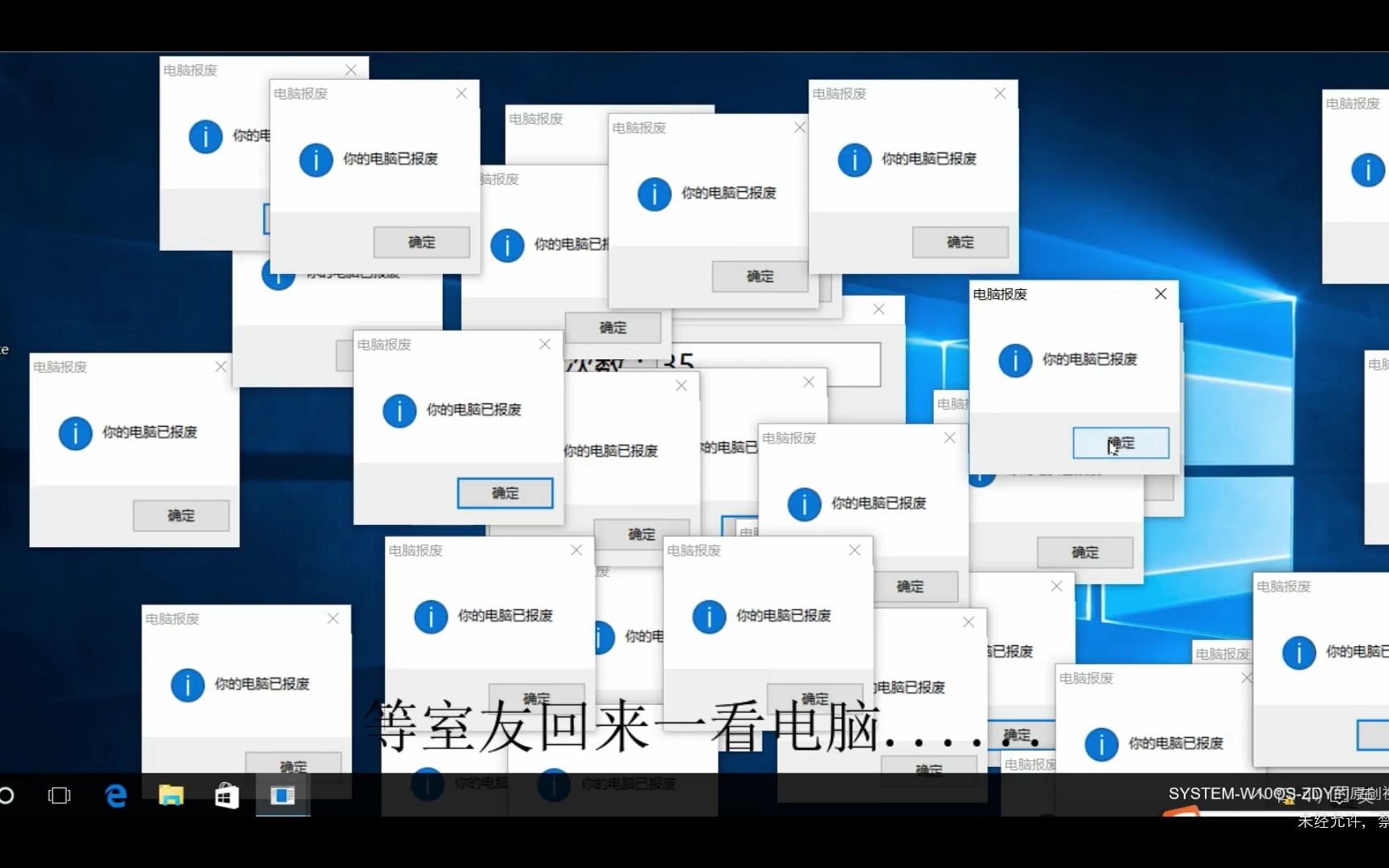1389x868 pixels.
Task: Click the blue info icon in the focused 电脑报废 dialog
Action: [x=1014, y=360]
